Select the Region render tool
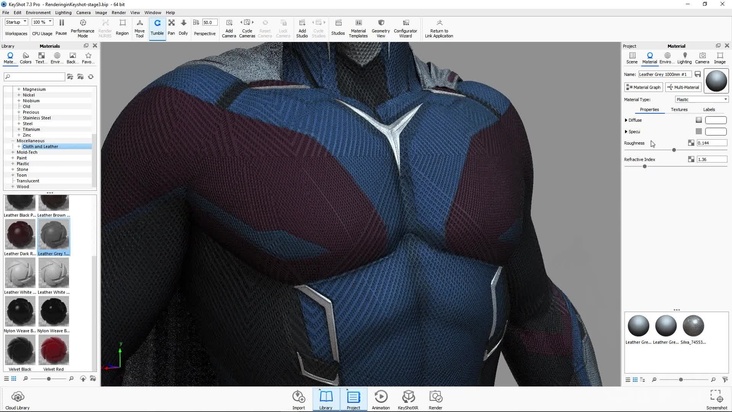This screenshot has height=412, width=732. click(122, 28)
